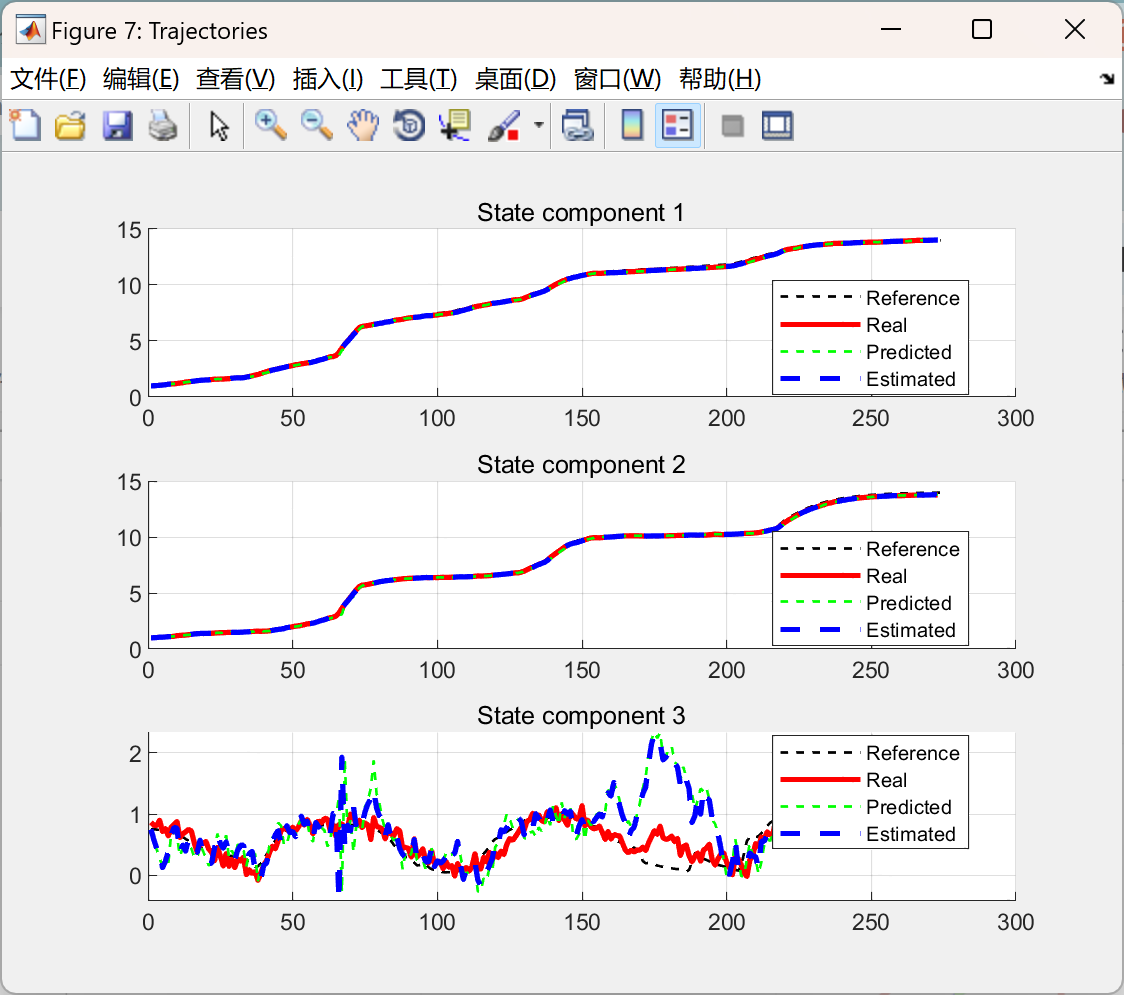This screenshot has width=1124, height=995.
Task: Open the 帮助(H) menu
Action: point(720,79)
